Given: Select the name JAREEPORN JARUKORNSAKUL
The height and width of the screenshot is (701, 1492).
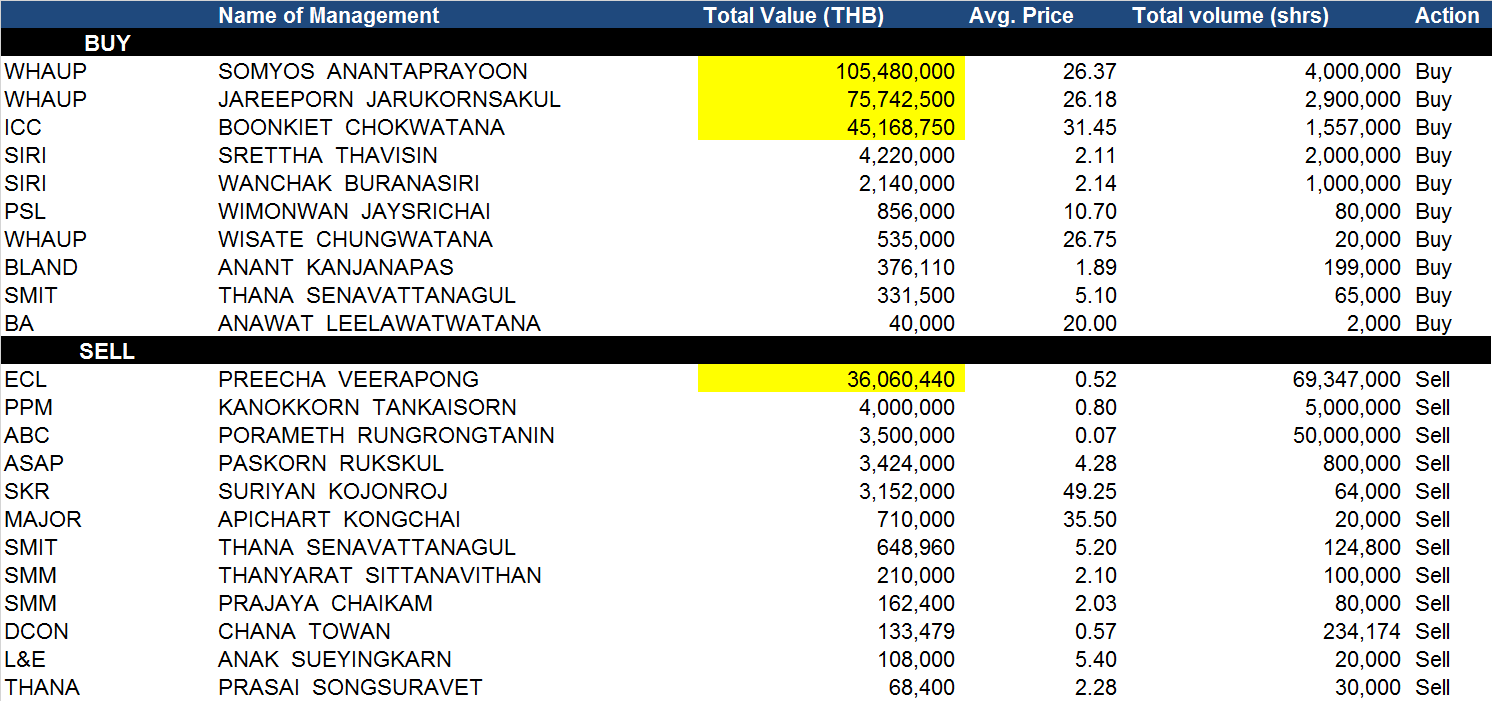Looking at the screenshot, I should point(389,99).
